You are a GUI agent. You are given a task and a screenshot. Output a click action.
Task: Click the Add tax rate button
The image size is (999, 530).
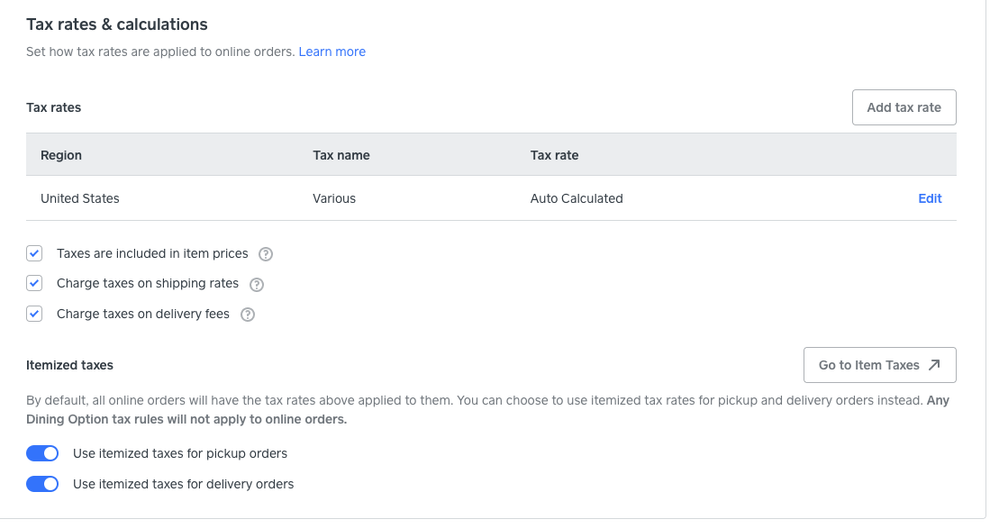click(903, 108)
